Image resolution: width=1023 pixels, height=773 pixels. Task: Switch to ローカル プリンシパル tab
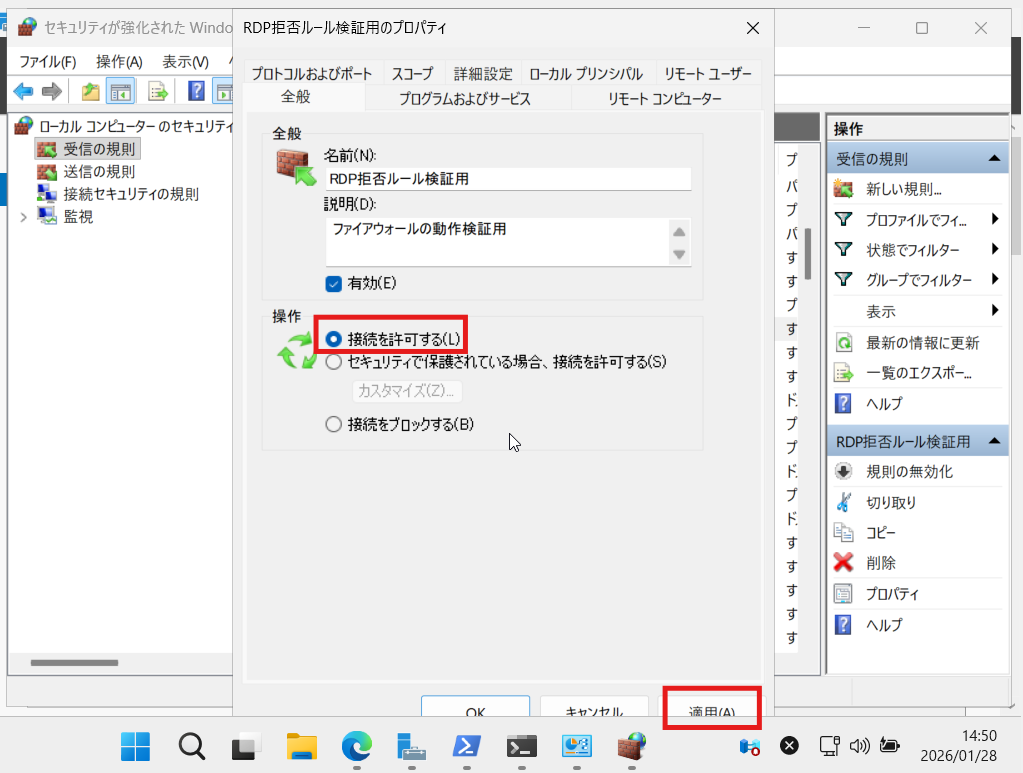tap(586, 74)
